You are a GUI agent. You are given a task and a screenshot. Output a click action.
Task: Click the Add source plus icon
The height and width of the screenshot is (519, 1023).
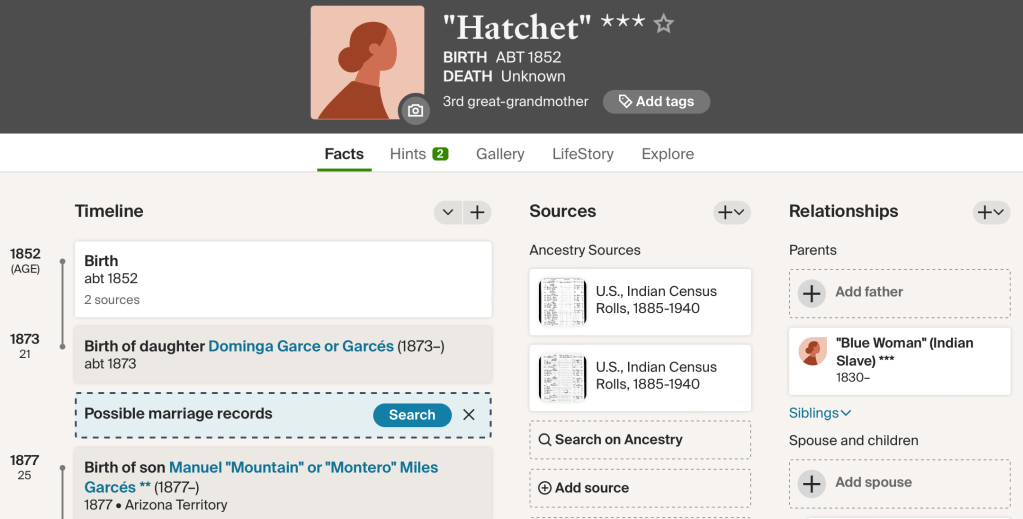tap(545, 488)
